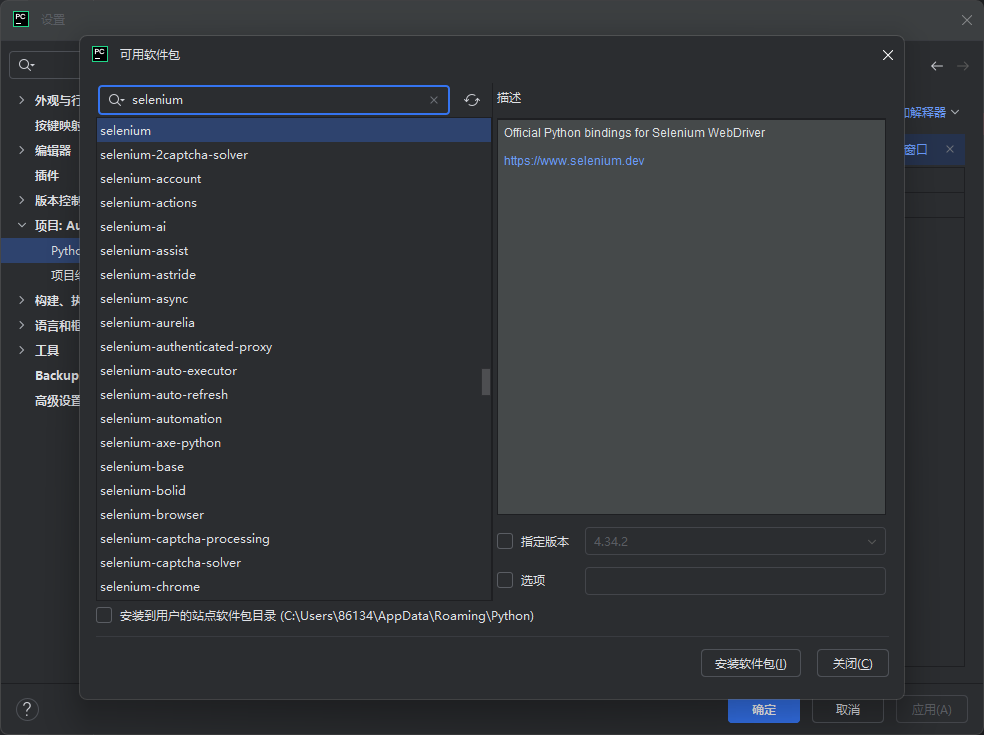Select the Python interpreter settings item

pos(41,250)
